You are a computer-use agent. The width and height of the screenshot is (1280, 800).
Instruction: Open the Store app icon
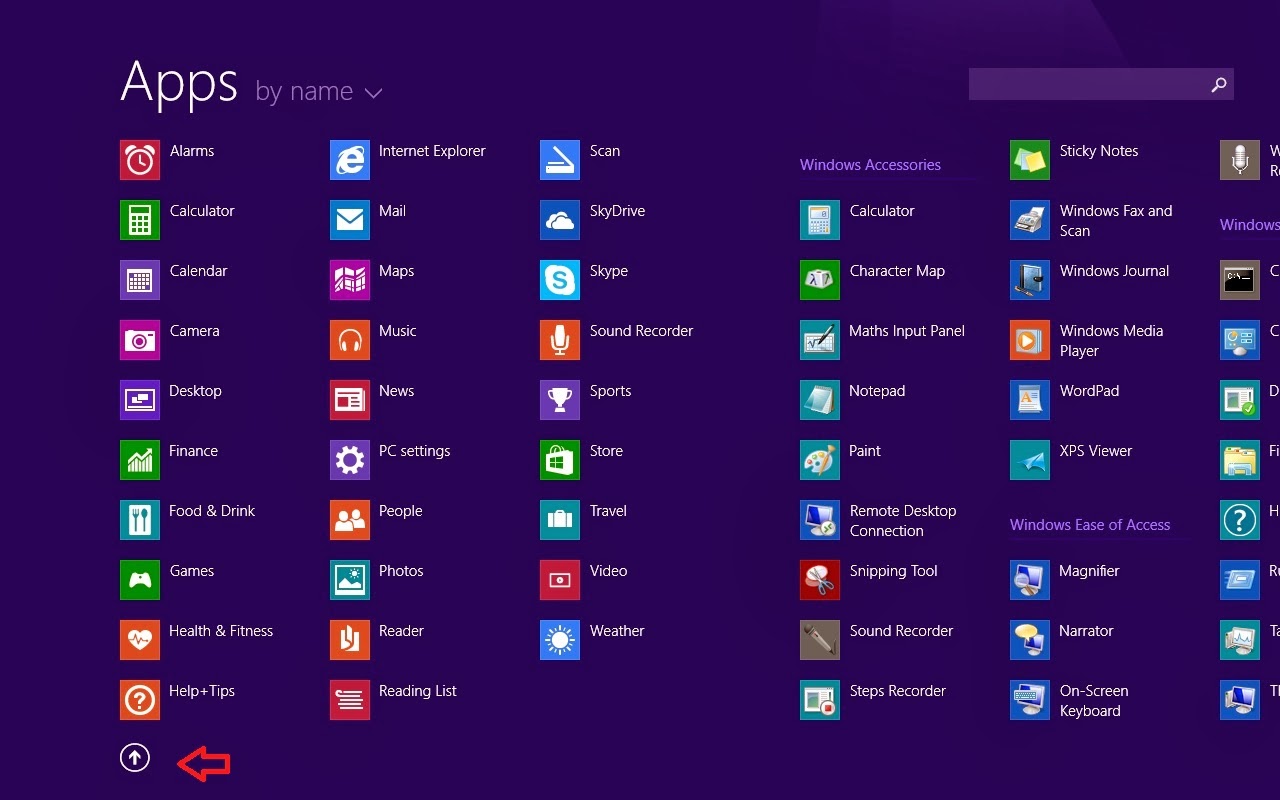click(x=560, y=460)
